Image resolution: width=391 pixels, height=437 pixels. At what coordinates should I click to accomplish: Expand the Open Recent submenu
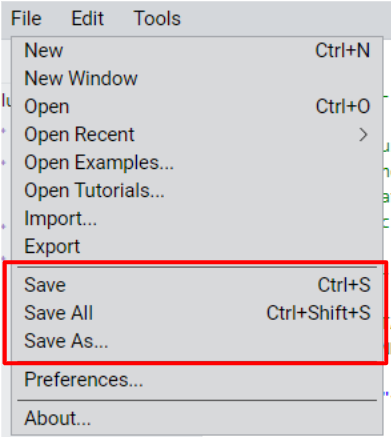197,135
